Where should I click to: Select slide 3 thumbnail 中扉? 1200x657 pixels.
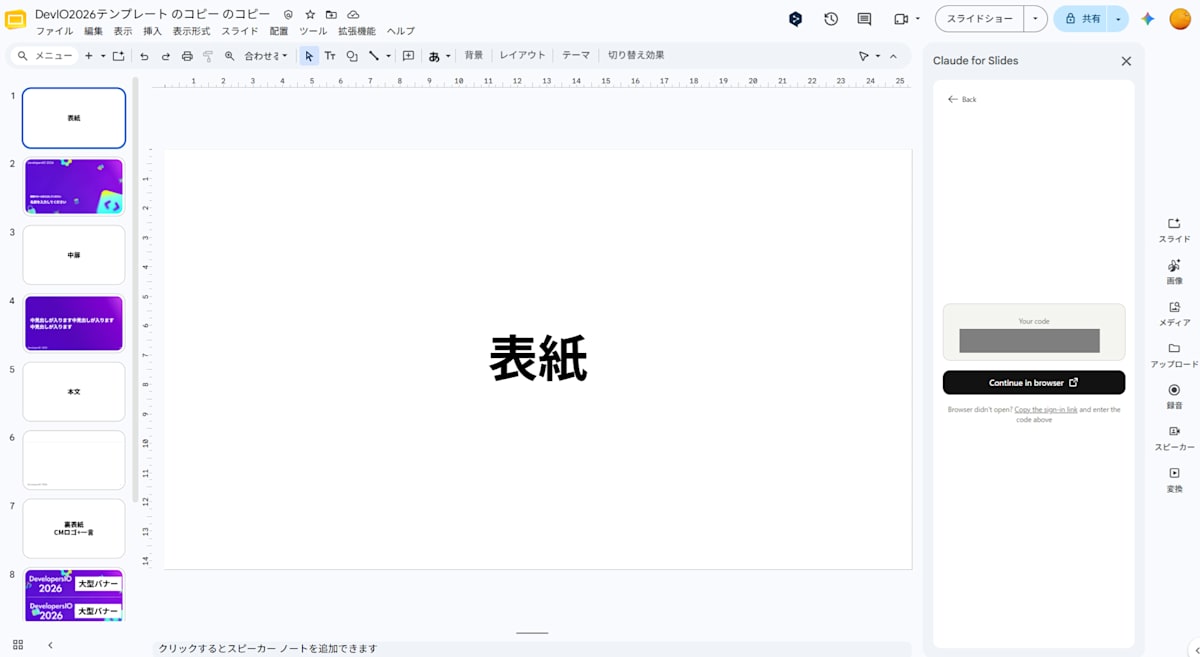pos(74,255)
